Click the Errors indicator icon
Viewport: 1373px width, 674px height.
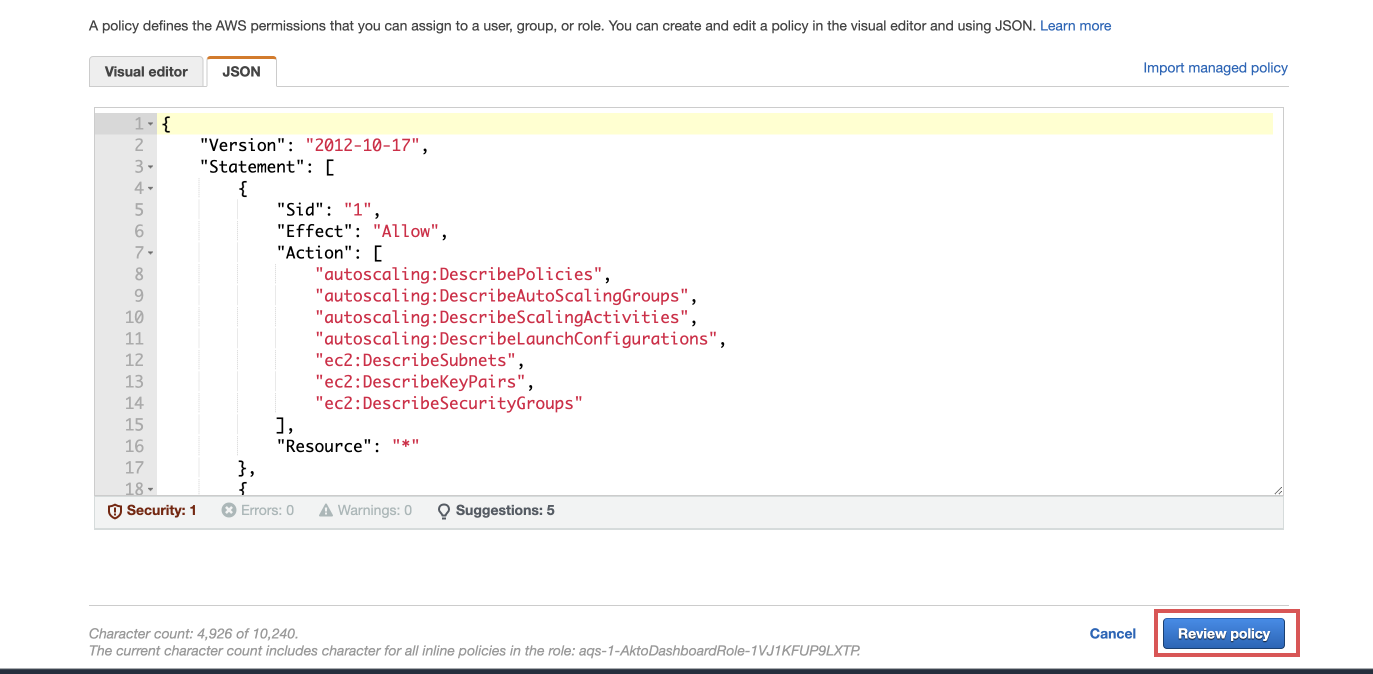pyautogui.click(x=227, y=510)
